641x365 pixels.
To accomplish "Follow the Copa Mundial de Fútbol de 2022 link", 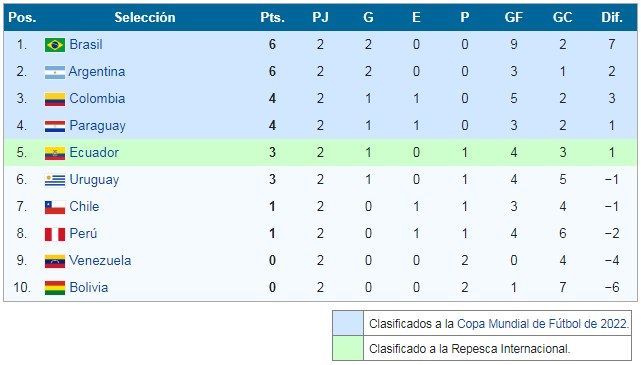I will click(x=542, y=324).
